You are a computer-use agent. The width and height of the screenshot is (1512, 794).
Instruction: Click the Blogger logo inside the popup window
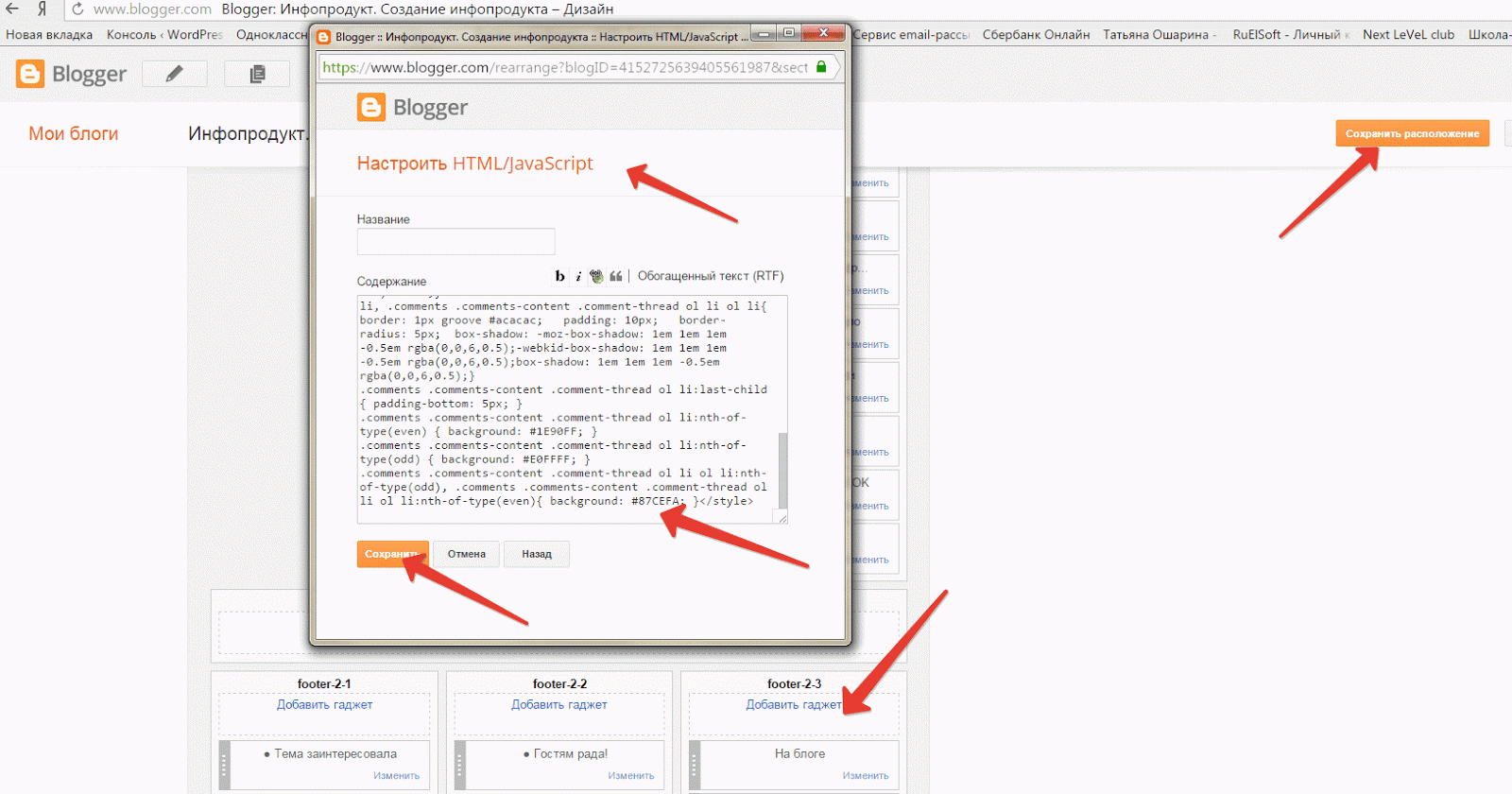click(x=412, y=108)
